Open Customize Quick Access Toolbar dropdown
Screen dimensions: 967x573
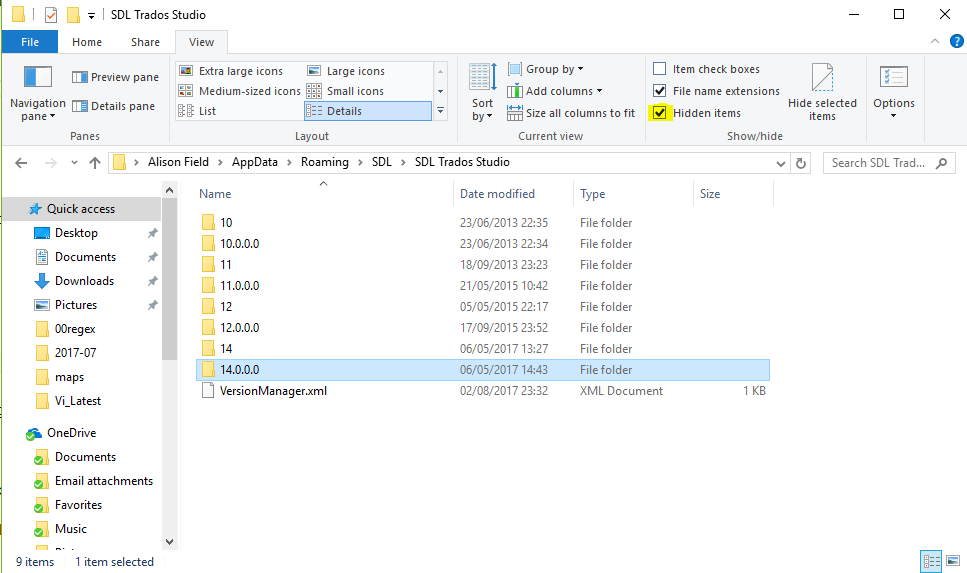tap(91, 15)
